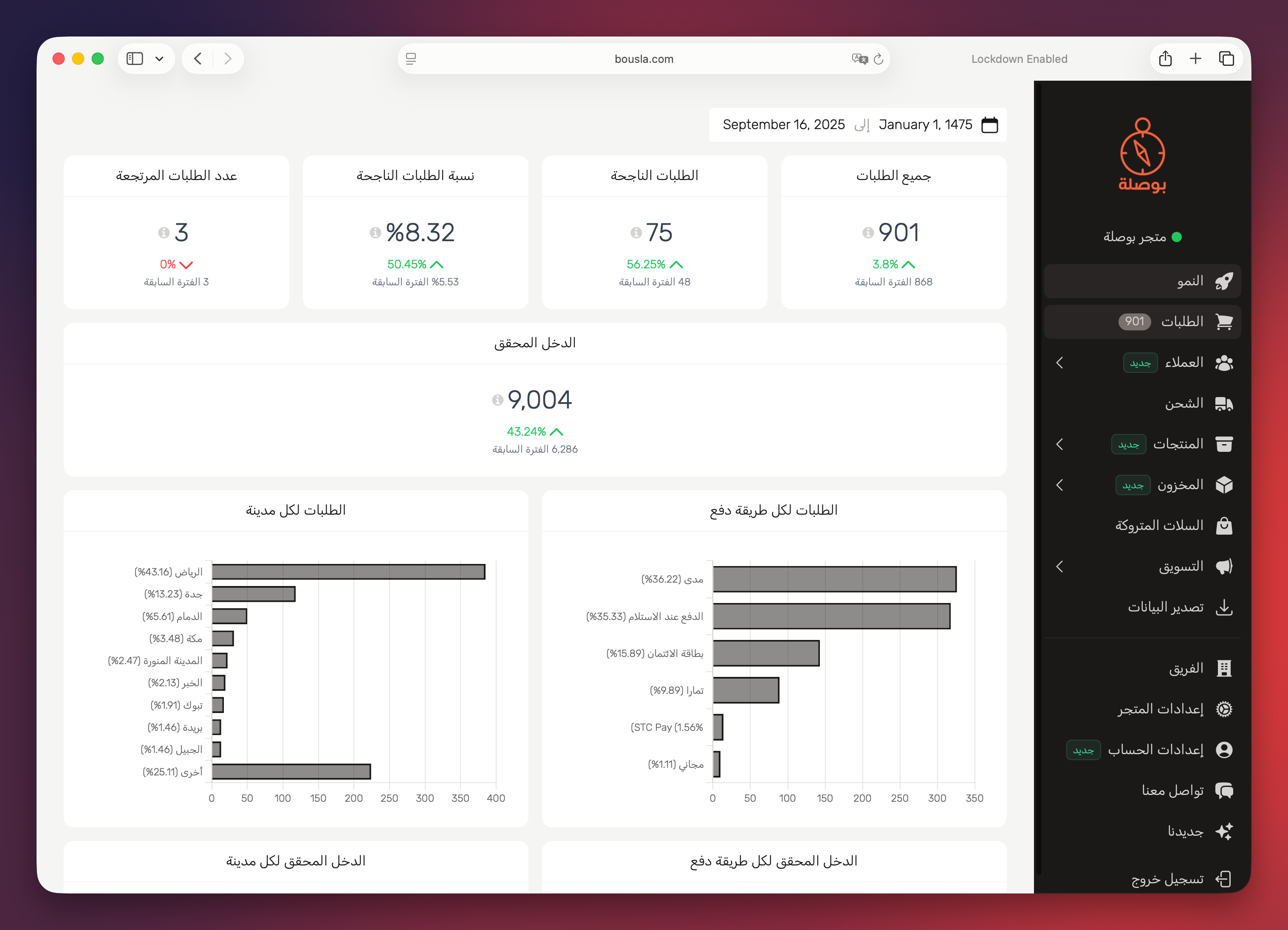Click the shopping cart orders icon

[1224, 322]
